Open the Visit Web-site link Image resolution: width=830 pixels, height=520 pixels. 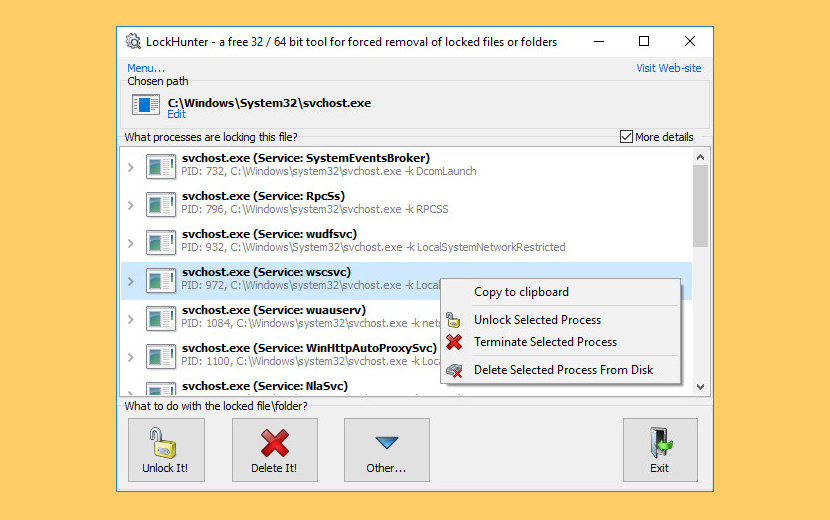(669, 68)
